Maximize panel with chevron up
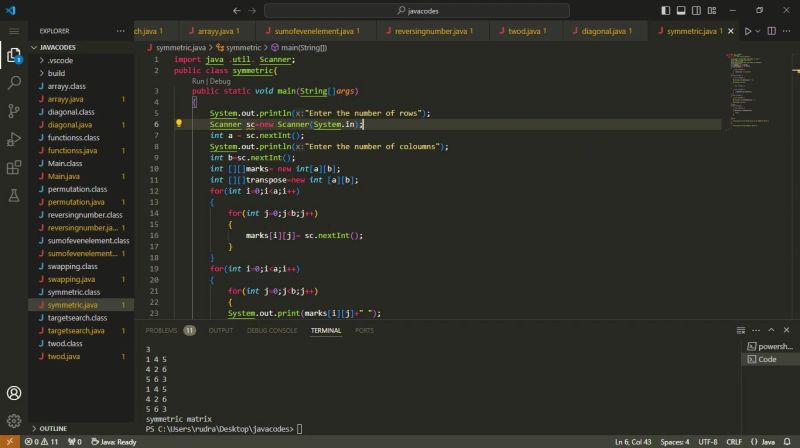Image resolution: width=800 pixels, height=448 pixels. [771, 330]
